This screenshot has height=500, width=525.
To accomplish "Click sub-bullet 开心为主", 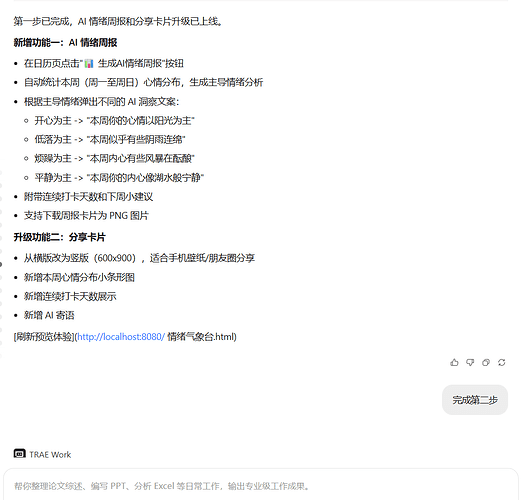I will tap(114, 121).
